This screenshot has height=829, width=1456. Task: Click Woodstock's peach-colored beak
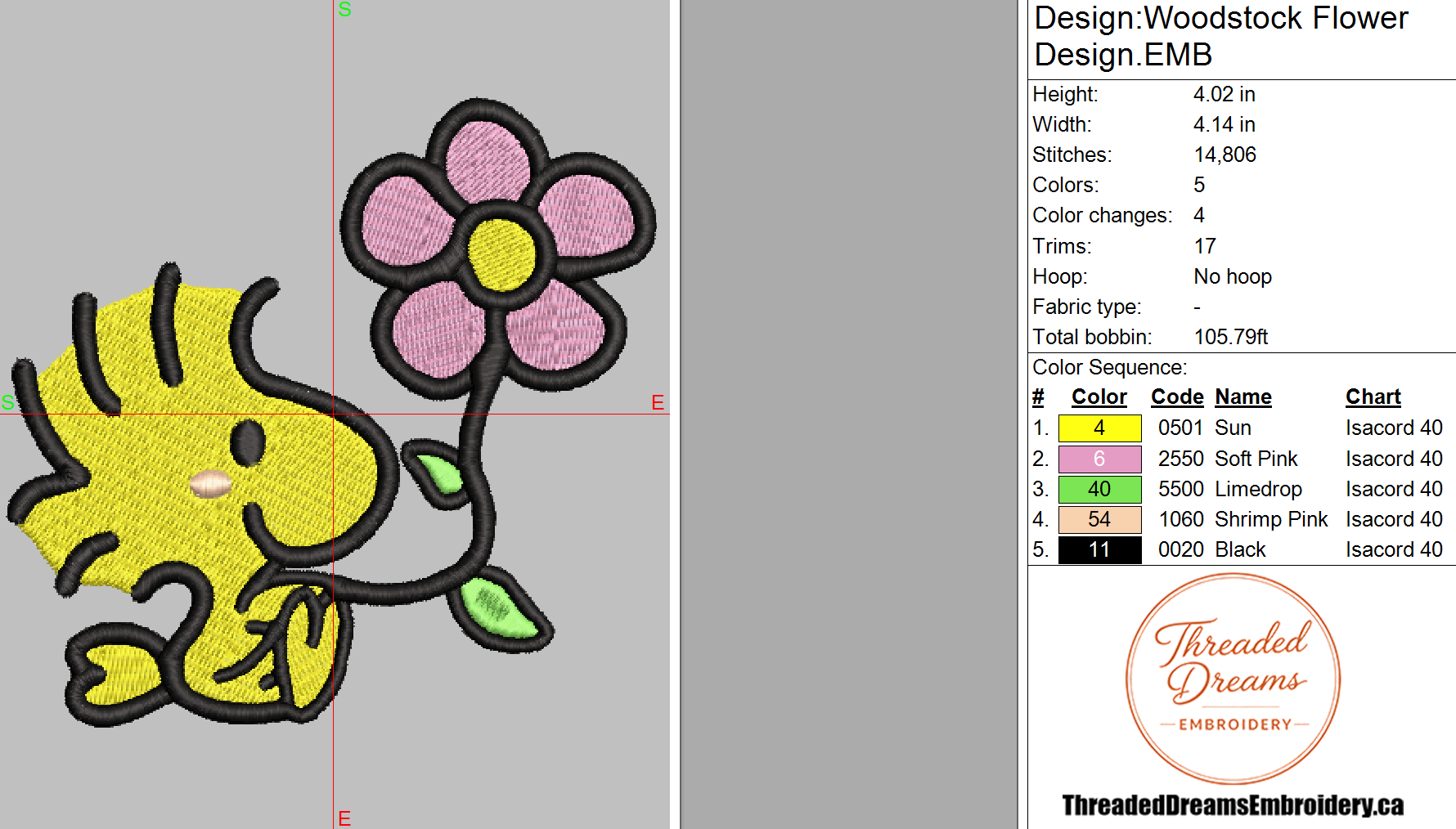pos(211,484)
